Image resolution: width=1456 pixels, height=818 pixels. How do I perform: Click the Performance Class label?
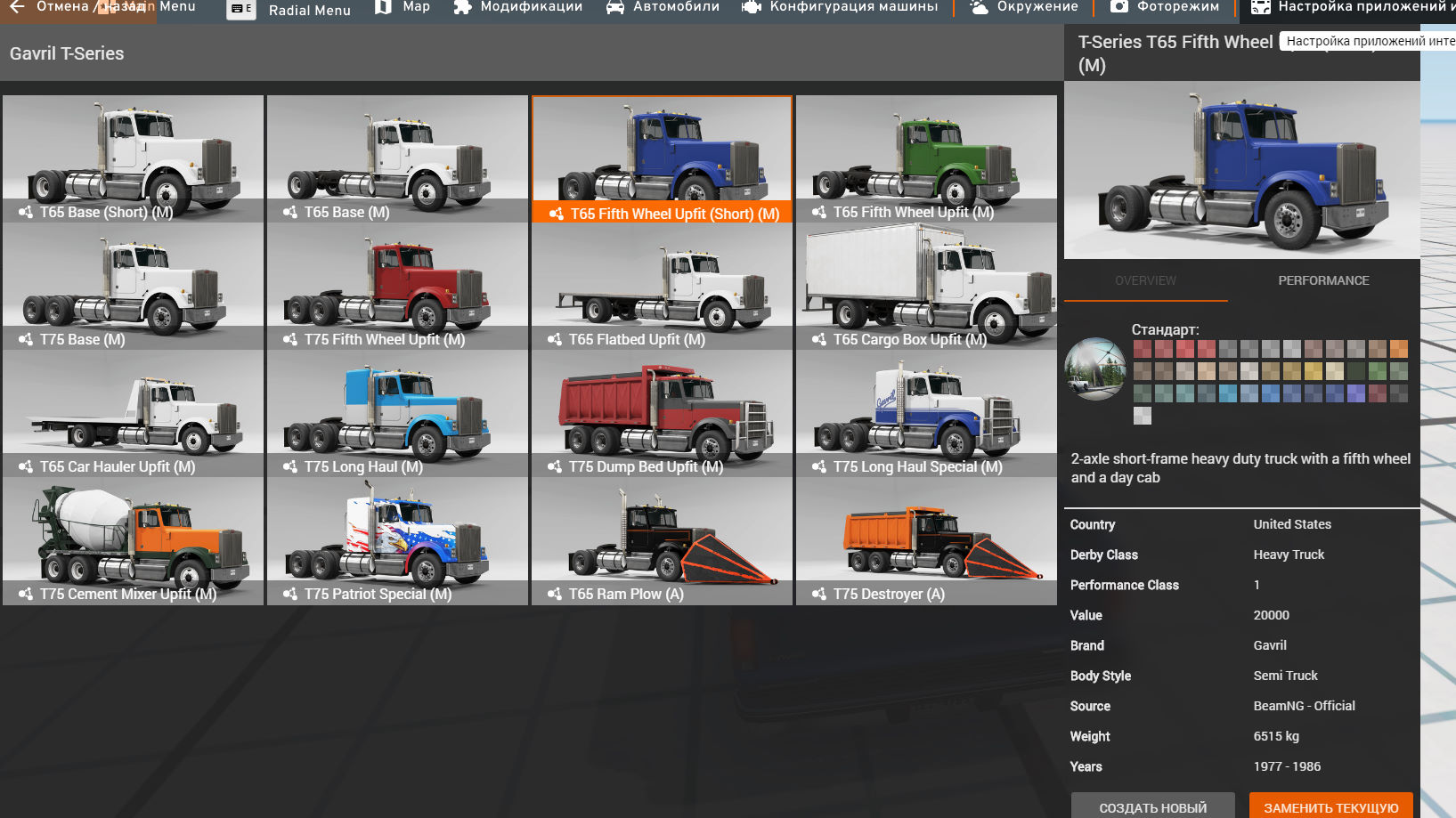coord(1124,585)
